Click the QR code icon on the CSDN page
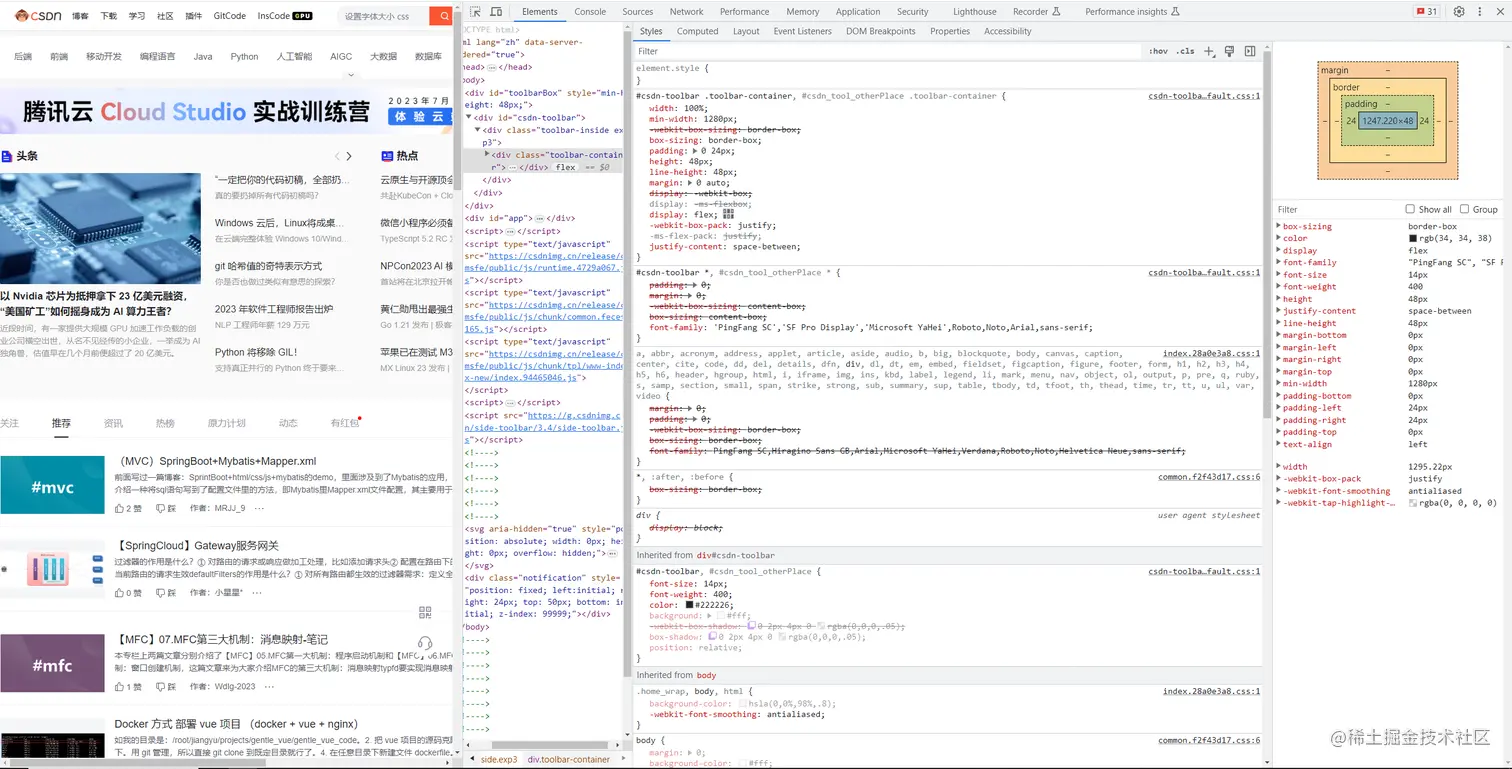The image size is (1512, 769). [425, 612]
